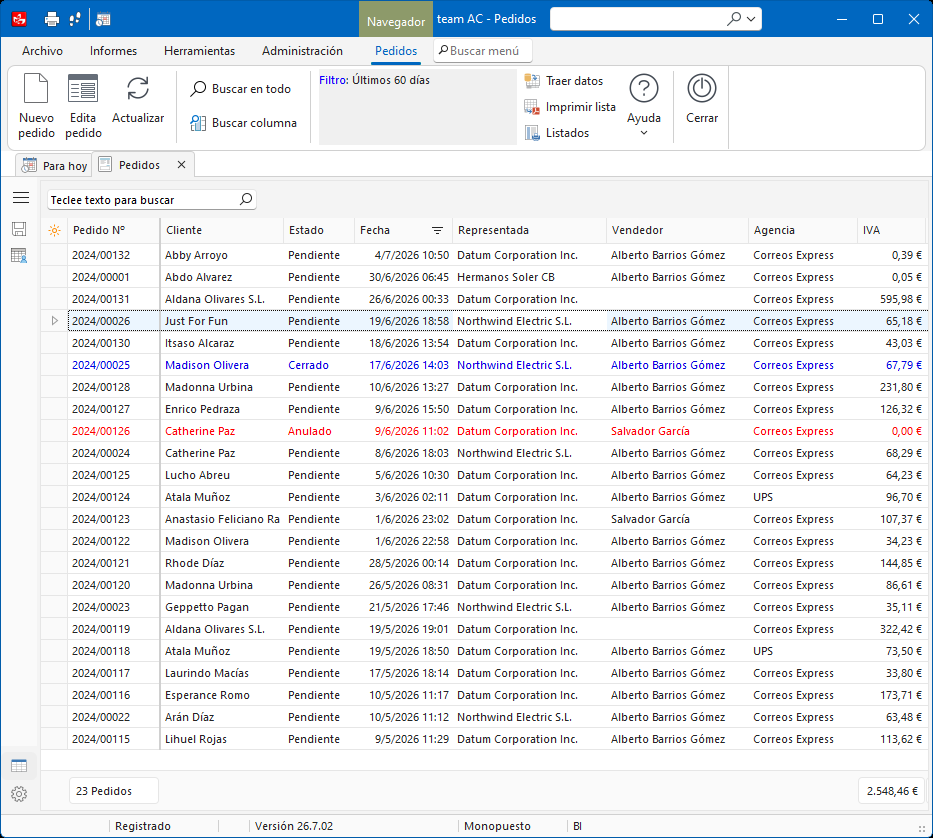Open the hamburger menu in sidebar
This screenshot has height=838, width=933.
click(21, 198)
